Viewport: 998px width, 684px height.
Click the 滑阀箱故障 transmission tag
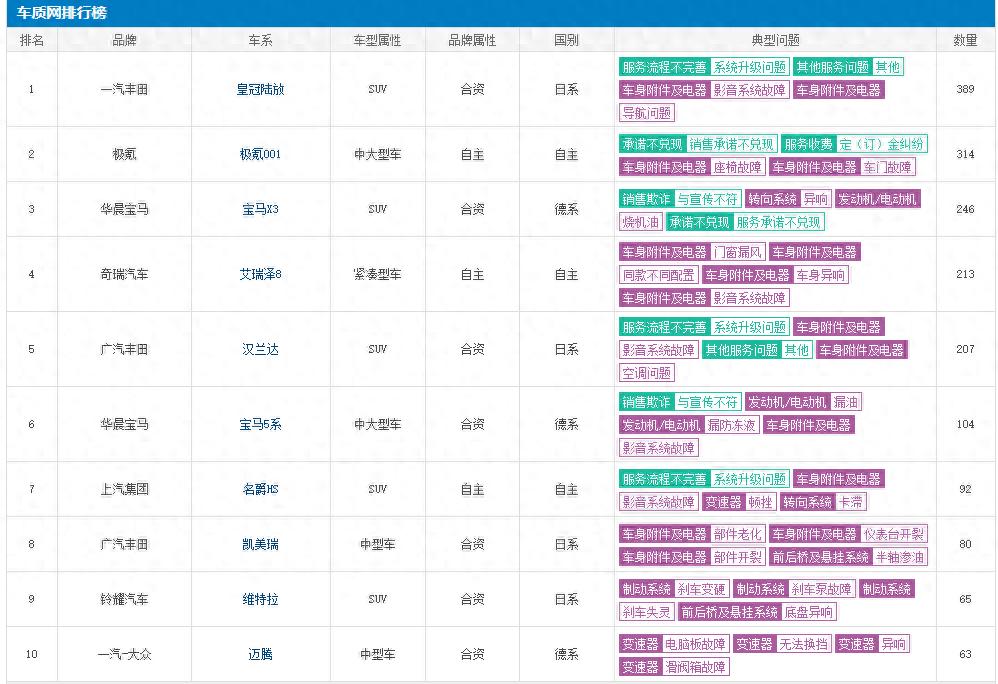(696, 667)
